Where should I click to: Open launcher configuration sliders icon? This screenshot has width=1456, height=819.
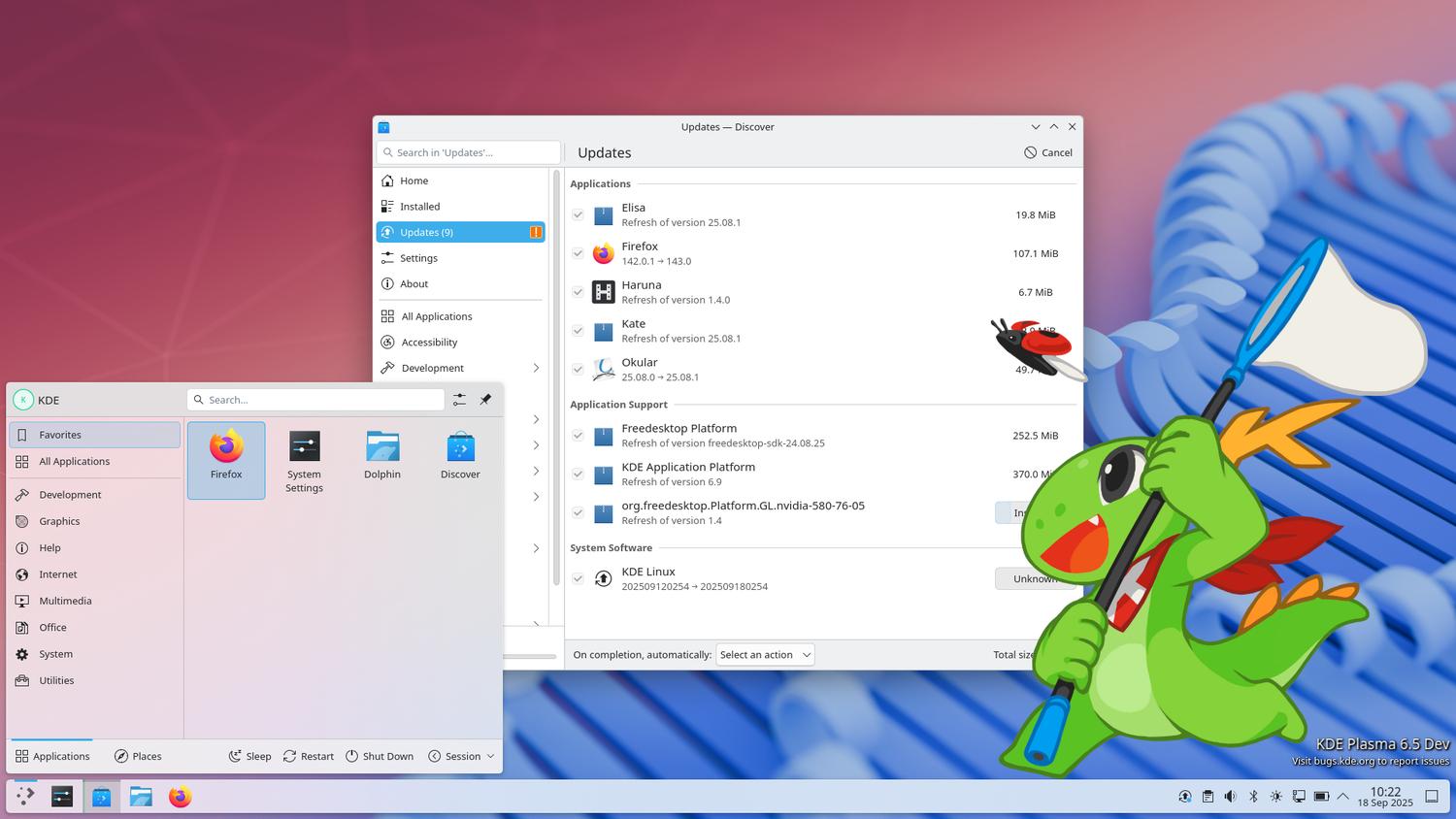coord(459,399)
